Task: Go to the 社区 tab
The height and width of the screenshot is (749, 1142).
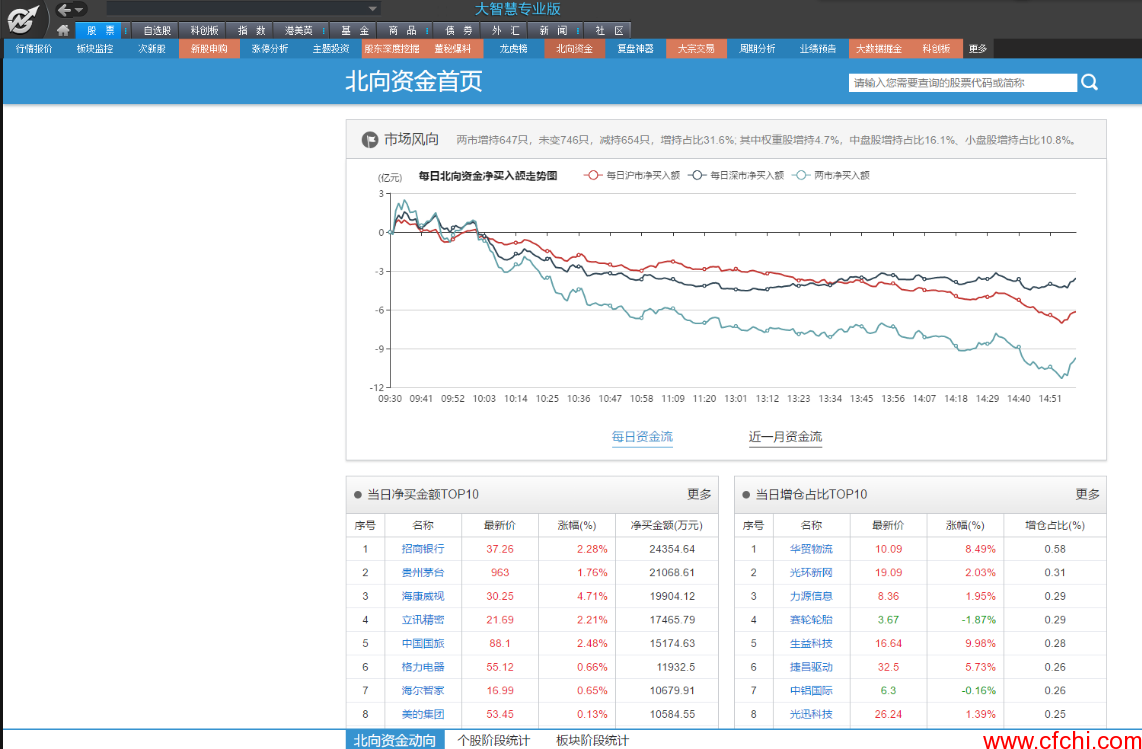Action: point(609,31)
